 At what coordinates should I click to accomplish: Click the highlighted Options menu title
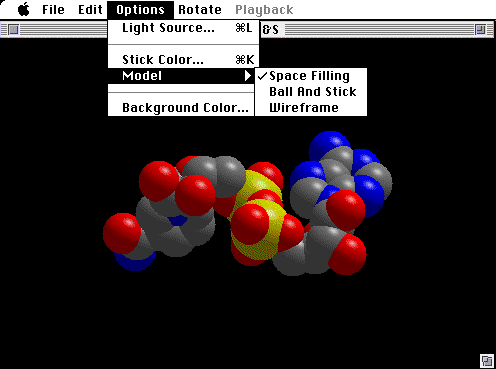(x=140, y=10)
